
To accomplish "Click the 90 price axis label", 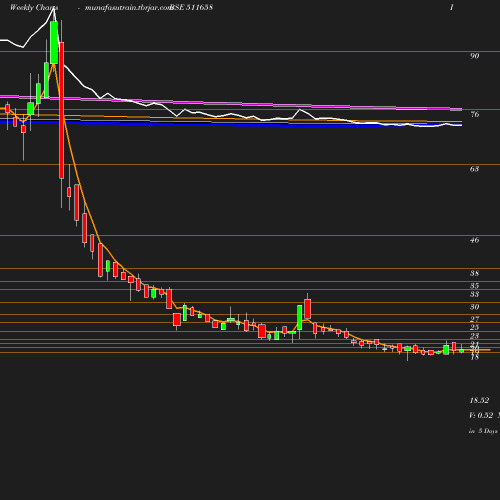I will point(474,56).
